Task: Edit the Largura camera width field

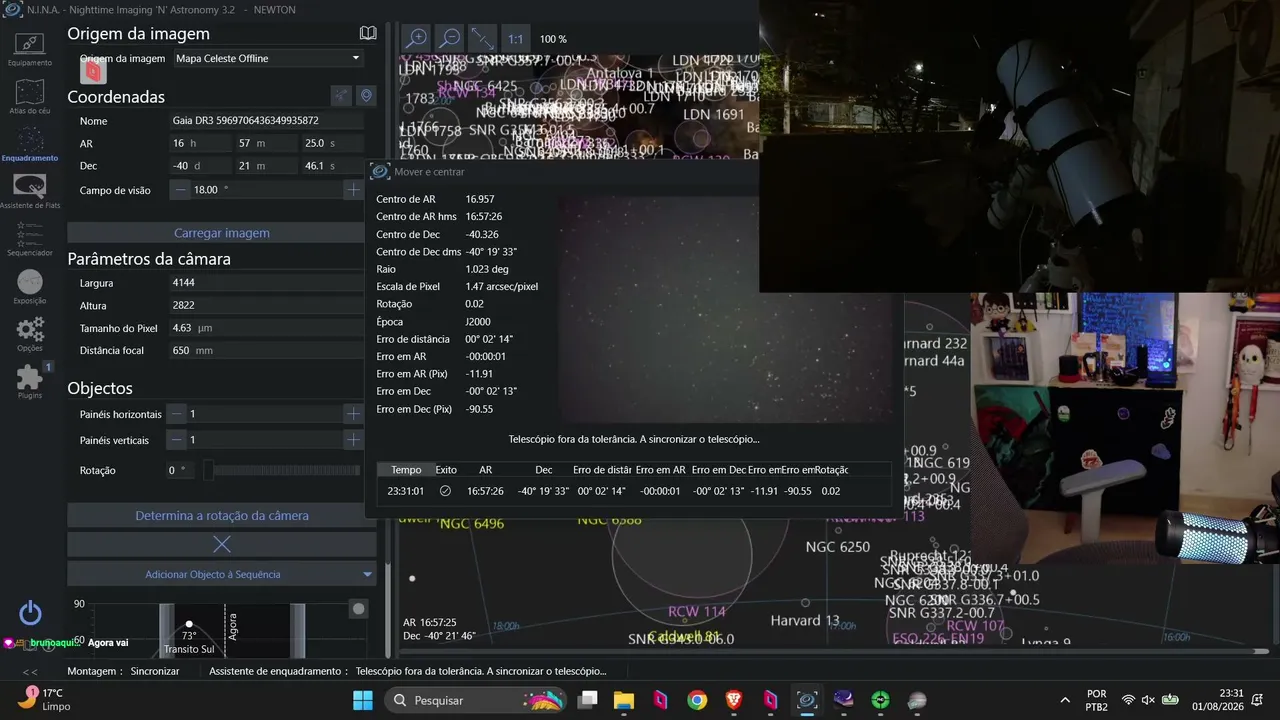Action: 266,283
